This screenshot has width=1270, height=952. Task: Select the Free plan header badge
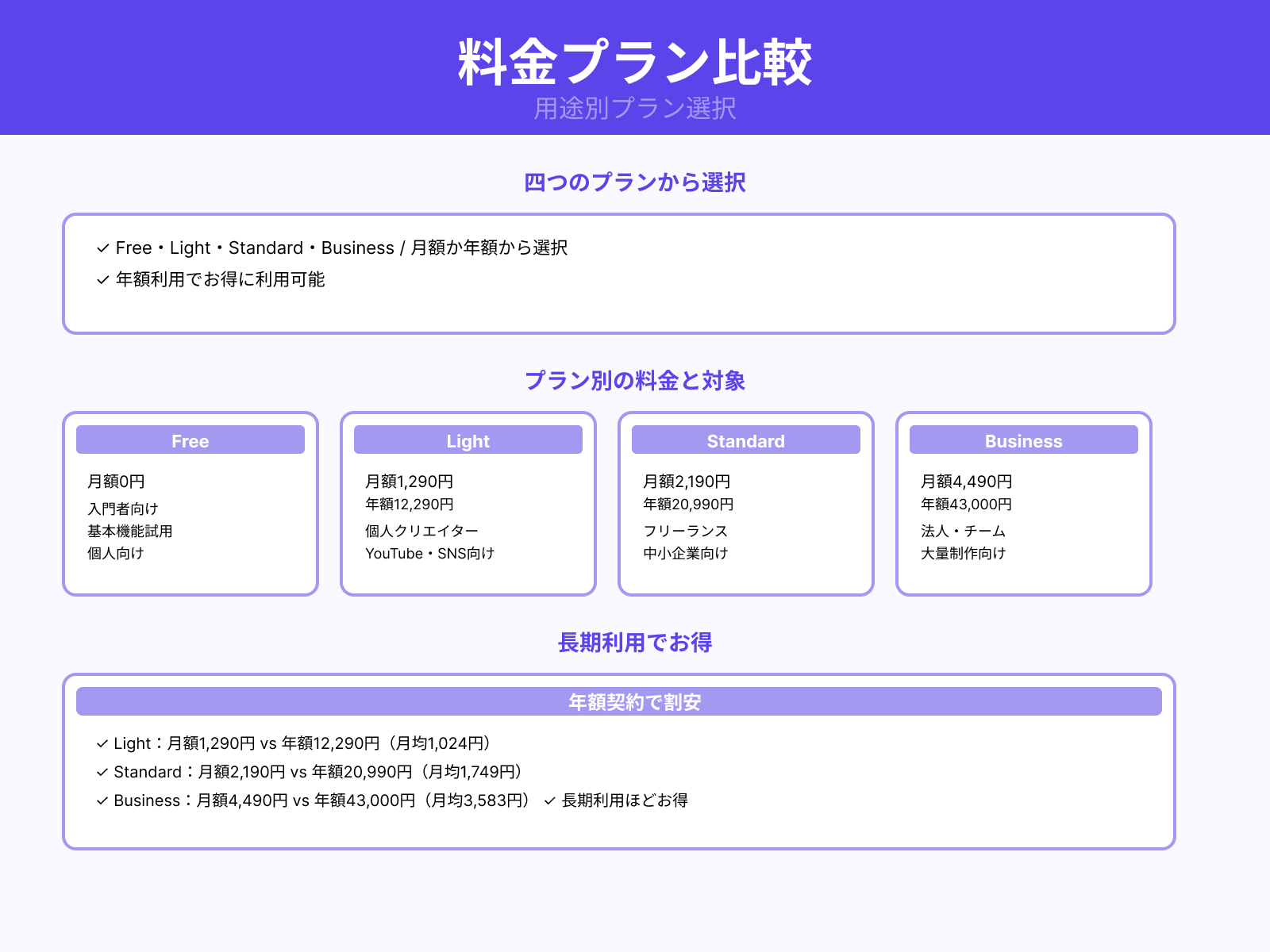pyautogui.click(x=190, y=441)
